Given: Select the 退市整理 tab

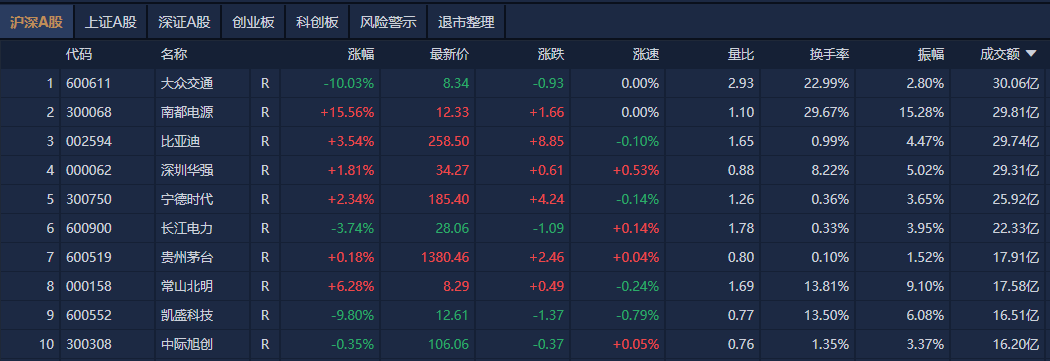Looking at the screenshot, I should [466, 22].
